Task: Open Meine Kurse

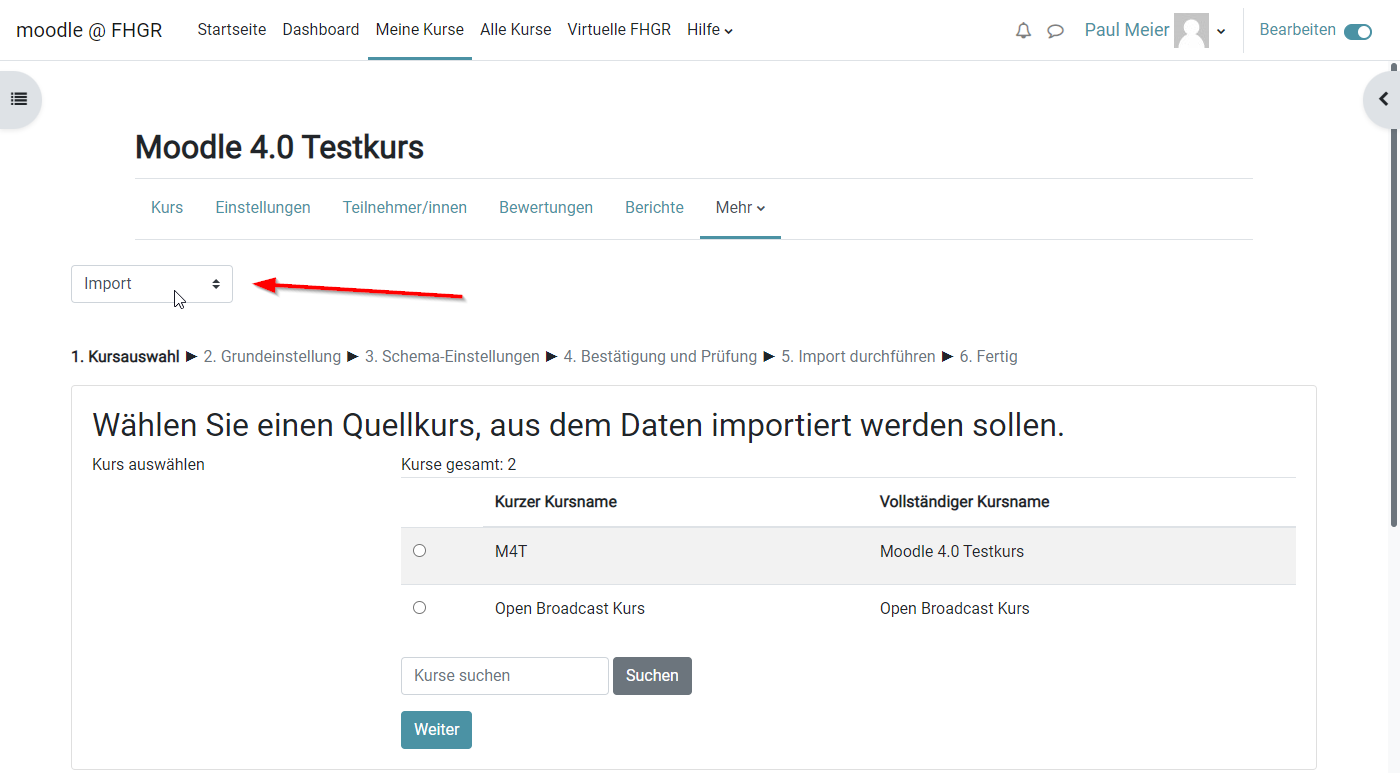Action: [x=420, y=30]
